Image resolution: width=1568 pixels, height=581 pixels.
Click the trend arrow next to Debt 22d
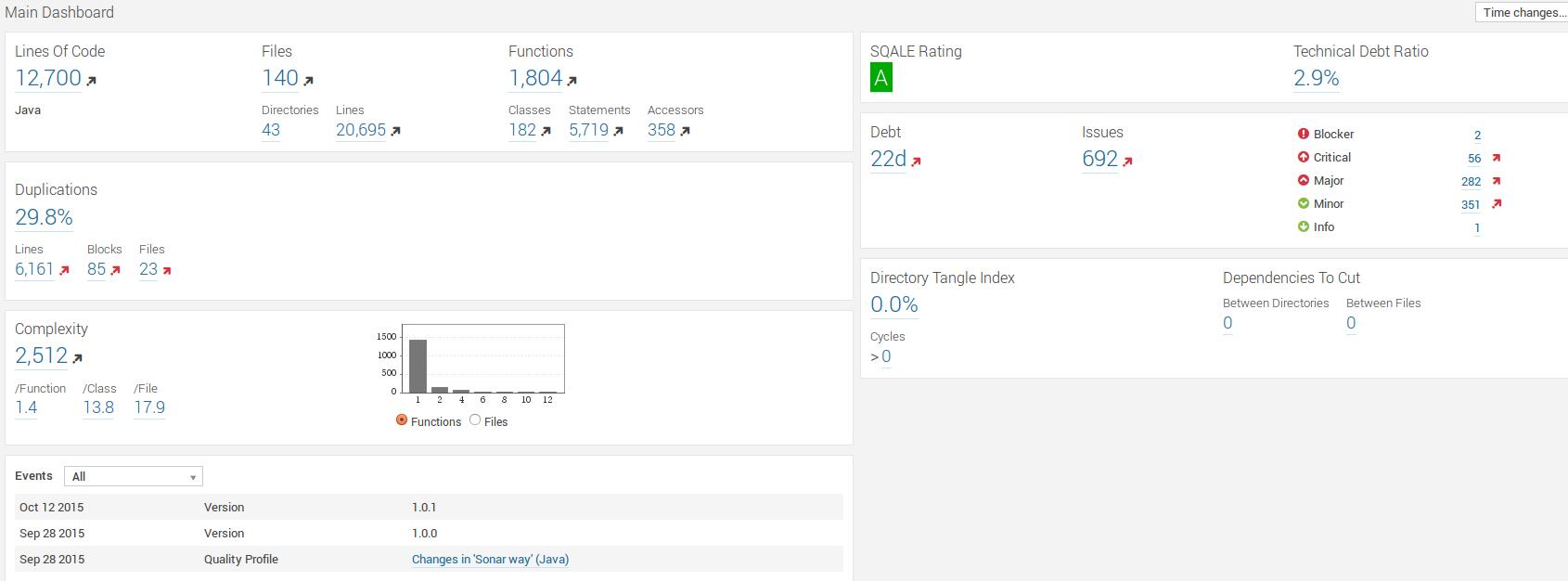(916, 161)
